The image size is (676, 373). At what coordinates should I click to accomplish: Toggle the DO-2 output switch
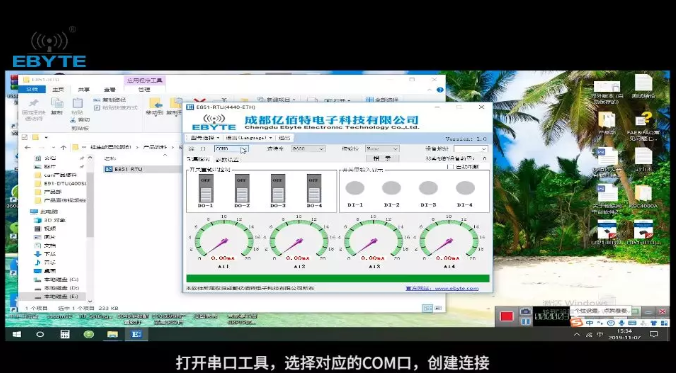coord(242,188)
